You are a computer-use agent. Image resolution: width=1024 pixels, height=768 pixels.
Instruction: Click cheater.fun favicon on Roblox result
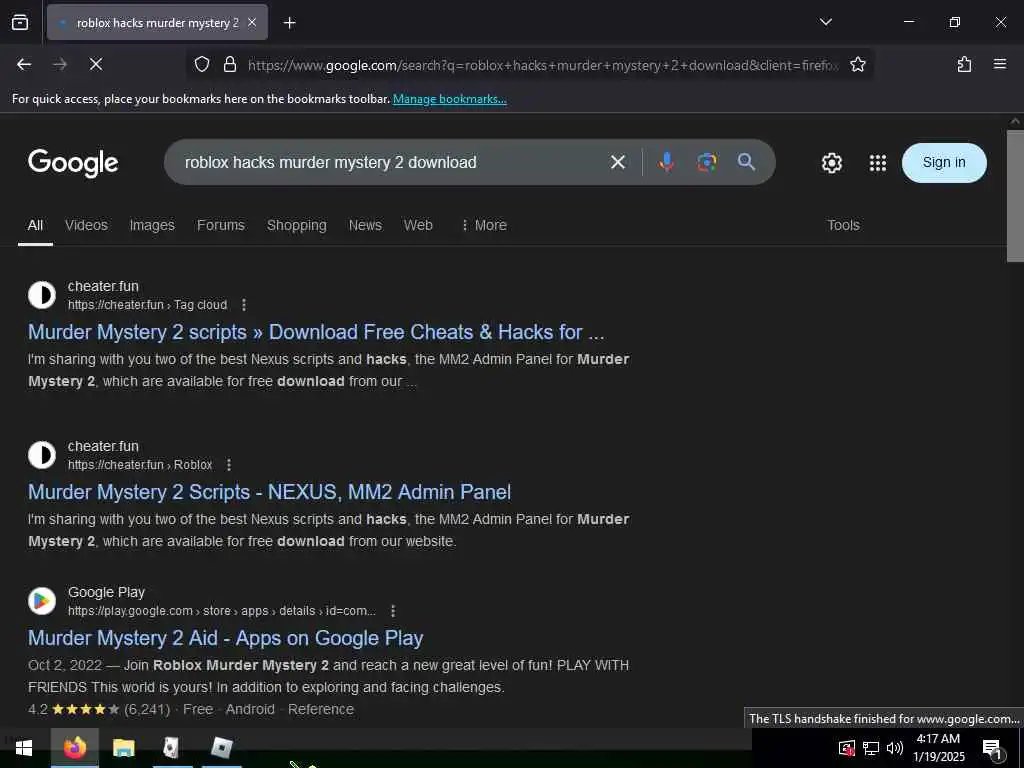click(x=42, y=455)
